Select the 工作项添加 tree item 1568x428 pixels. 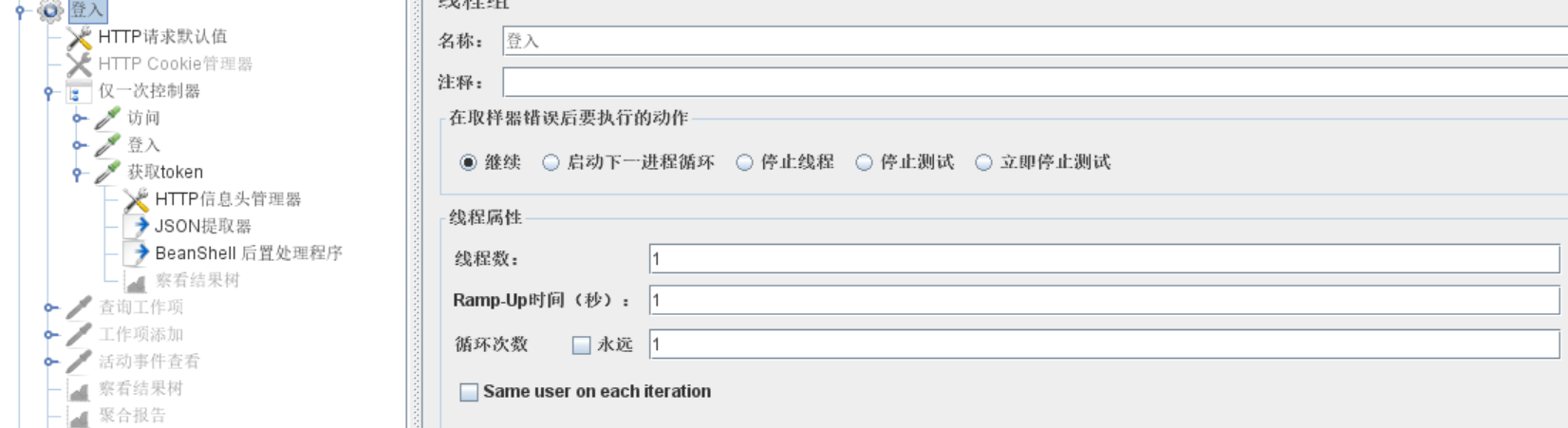[x=140, y=334]
